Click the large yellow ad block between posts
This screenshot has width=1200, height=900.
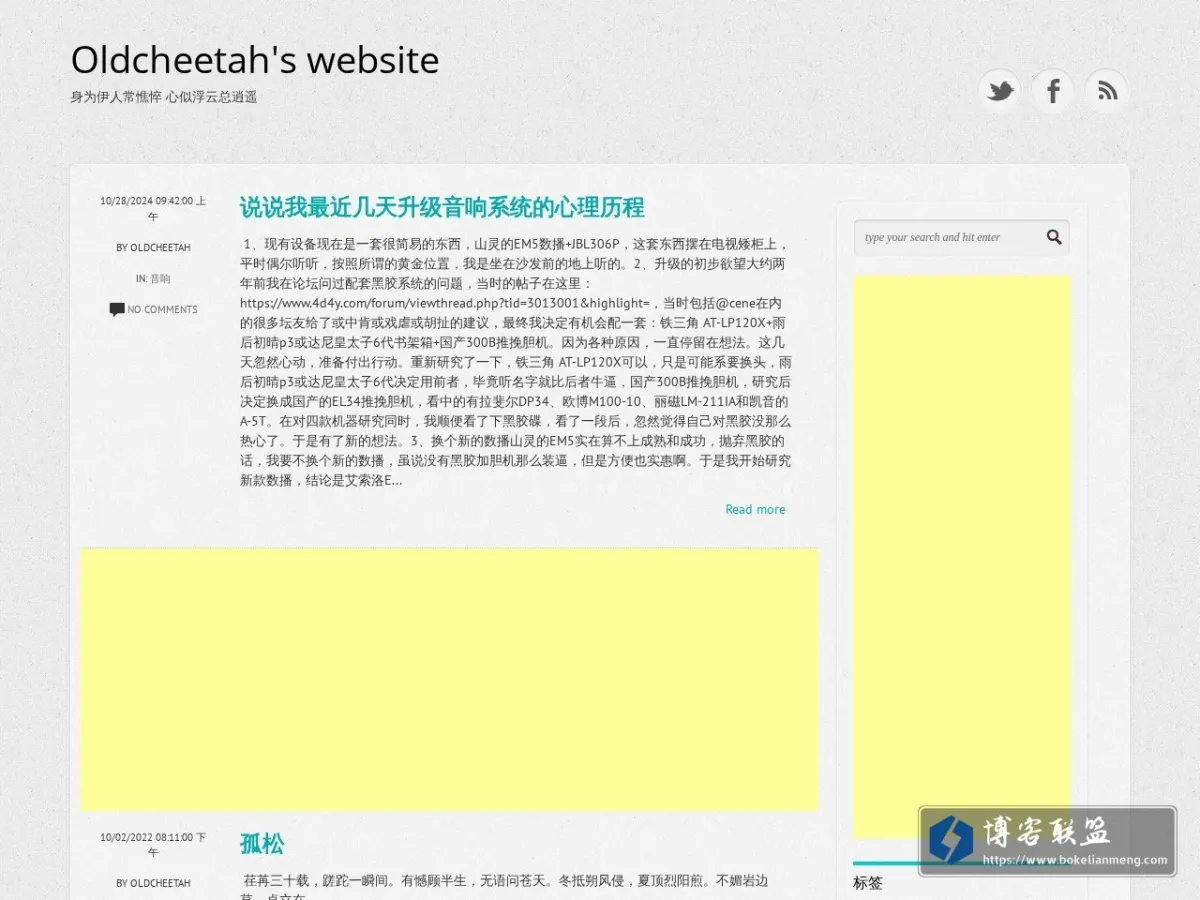(449, 679)
